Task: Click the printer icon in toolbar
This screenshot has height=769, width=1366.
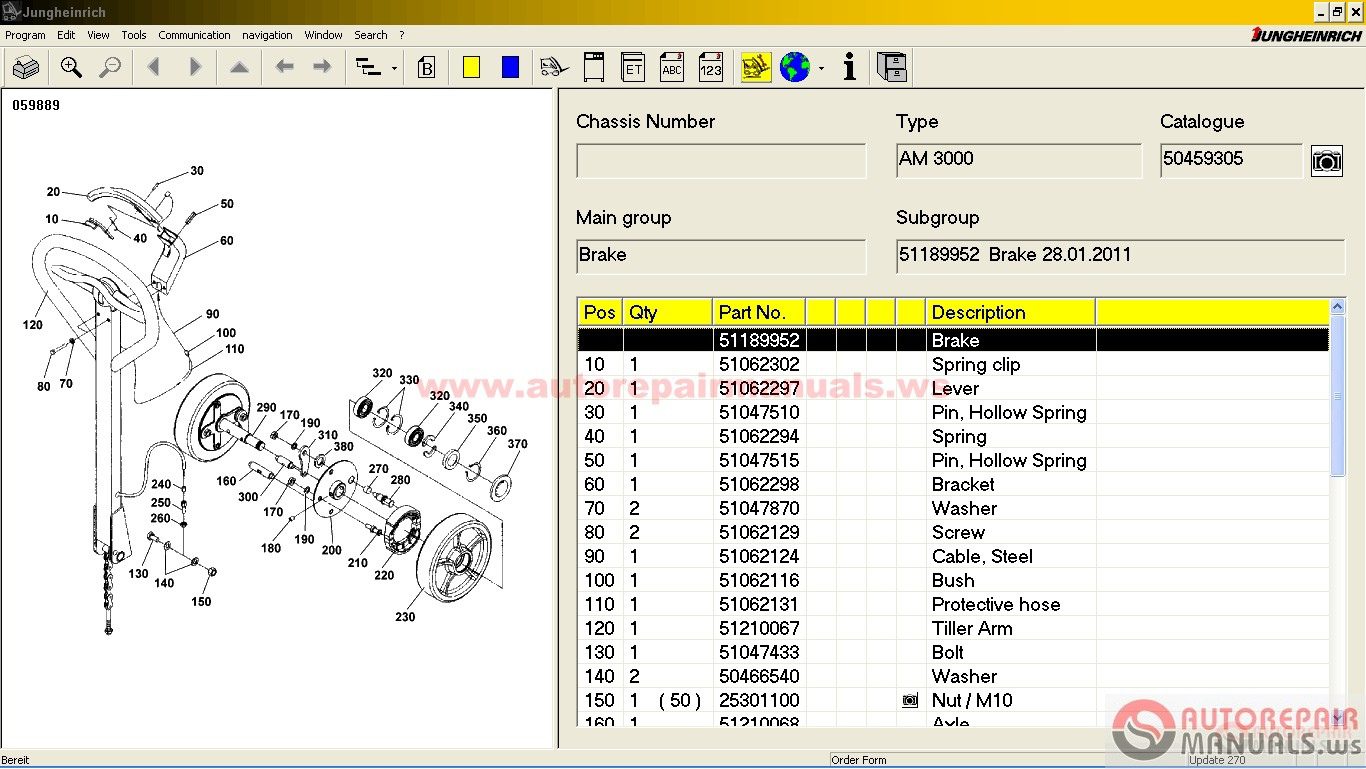Action: coord(26,68)
